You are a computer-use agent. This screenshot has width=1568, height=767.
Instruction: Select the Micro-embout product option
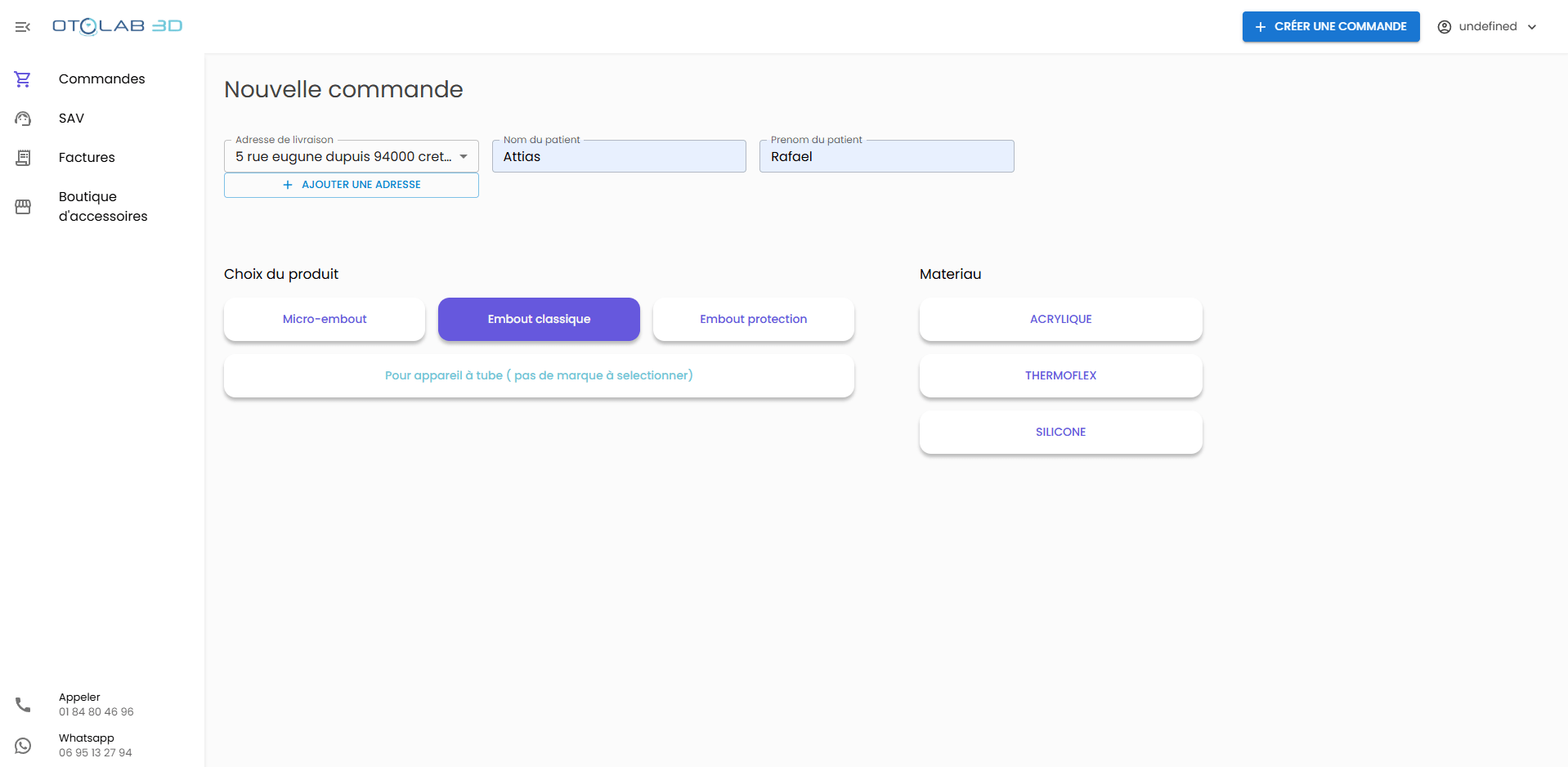click(325, 319)
